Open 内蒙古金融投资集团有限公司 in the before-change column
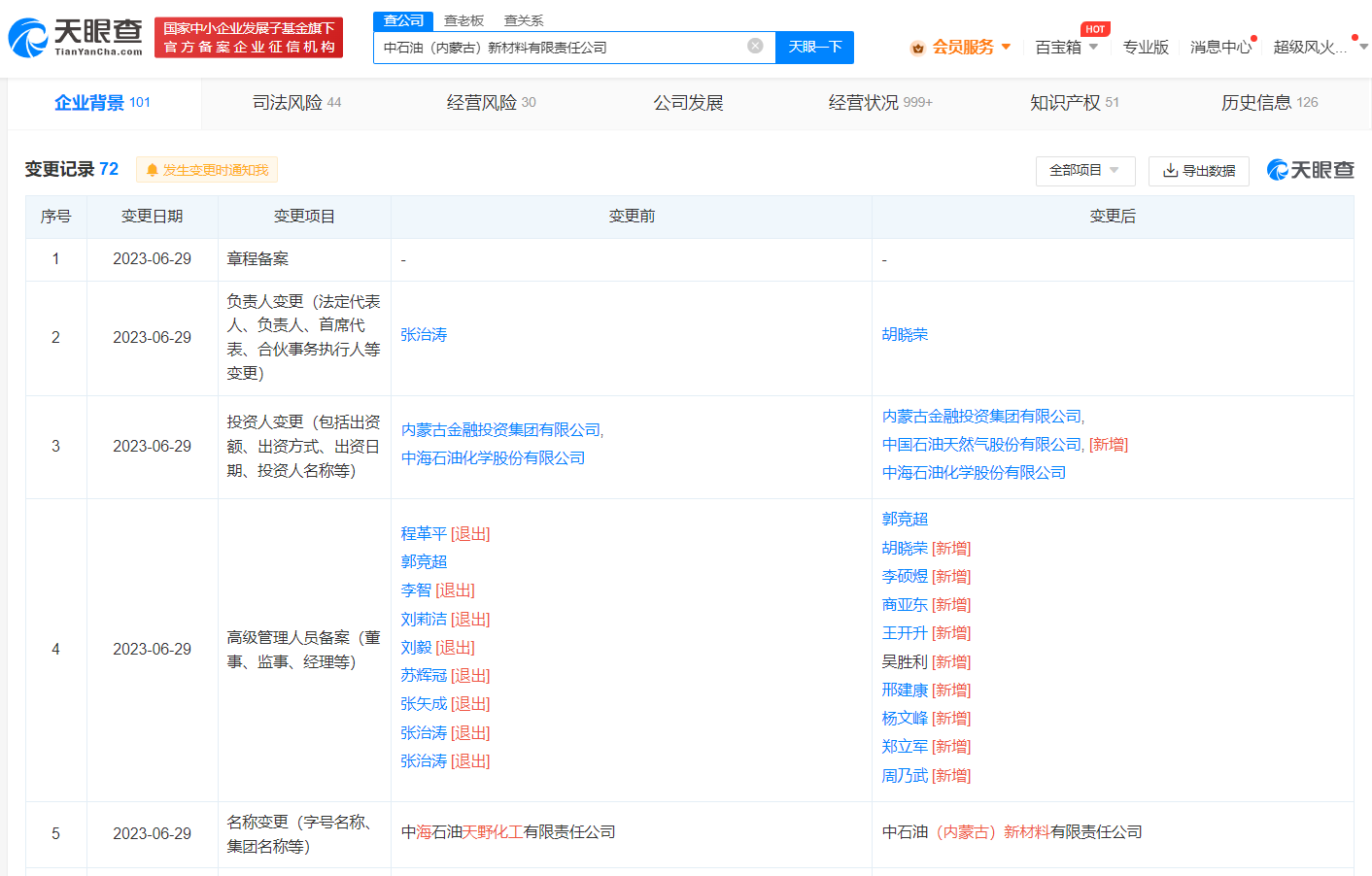Viewport: 1372px width, 876px height. point(500,429)
